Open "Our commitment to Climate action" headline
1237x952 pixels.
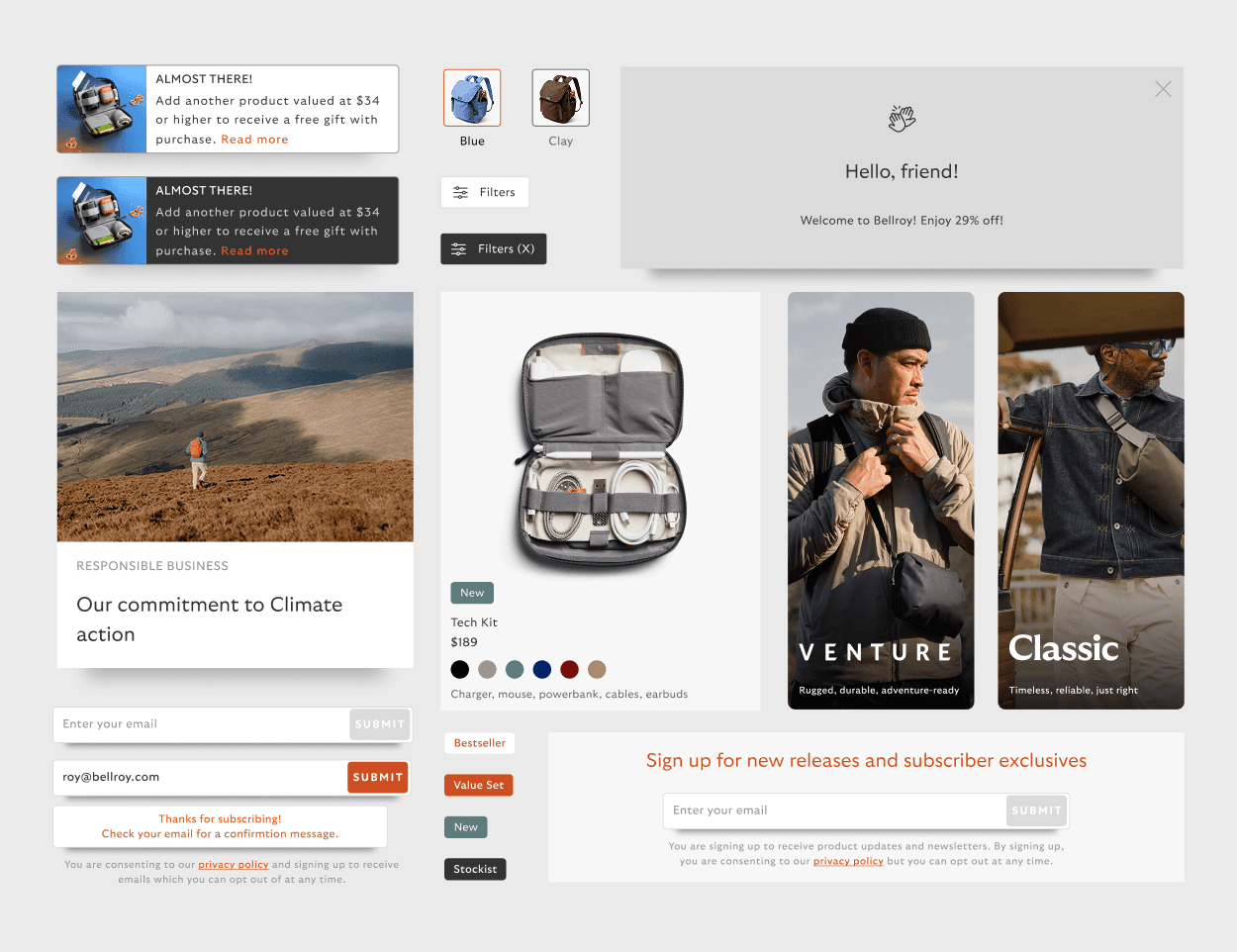[210, 619]
